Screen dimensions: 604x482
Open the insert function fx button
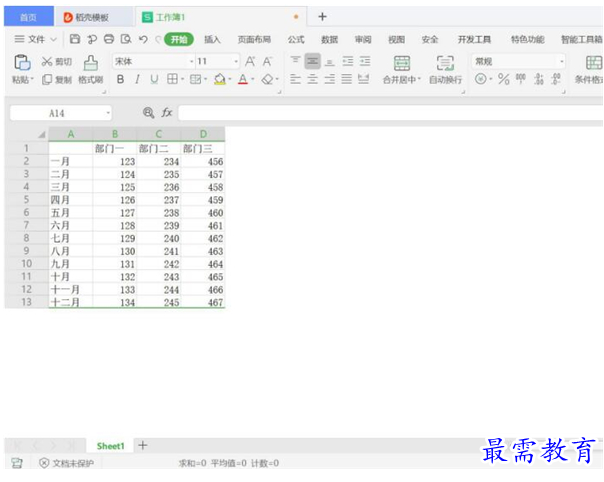coord(167,113)
